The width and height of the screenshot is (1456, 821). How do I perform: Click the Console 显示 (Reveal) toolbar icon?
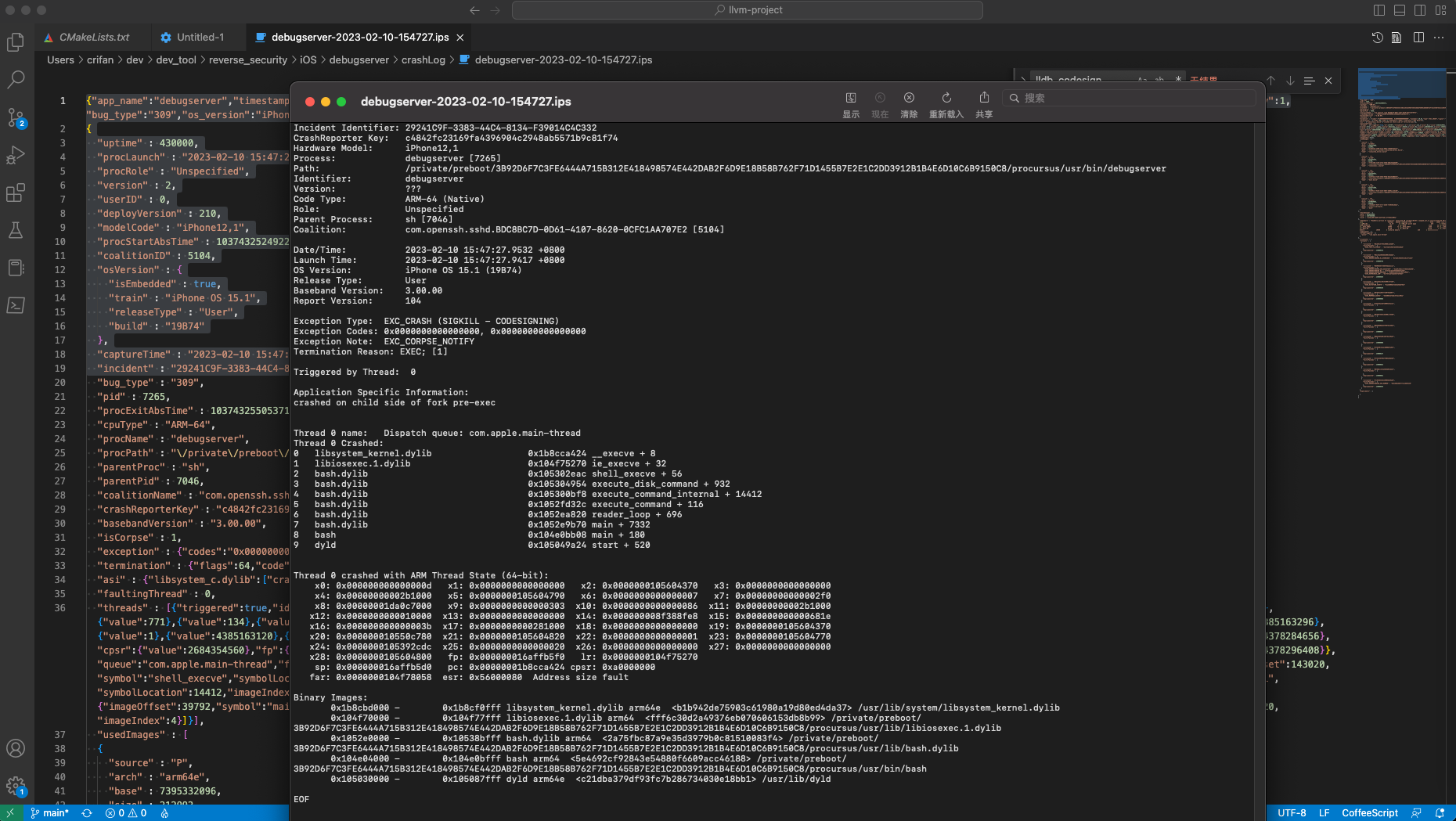[851, 98]
